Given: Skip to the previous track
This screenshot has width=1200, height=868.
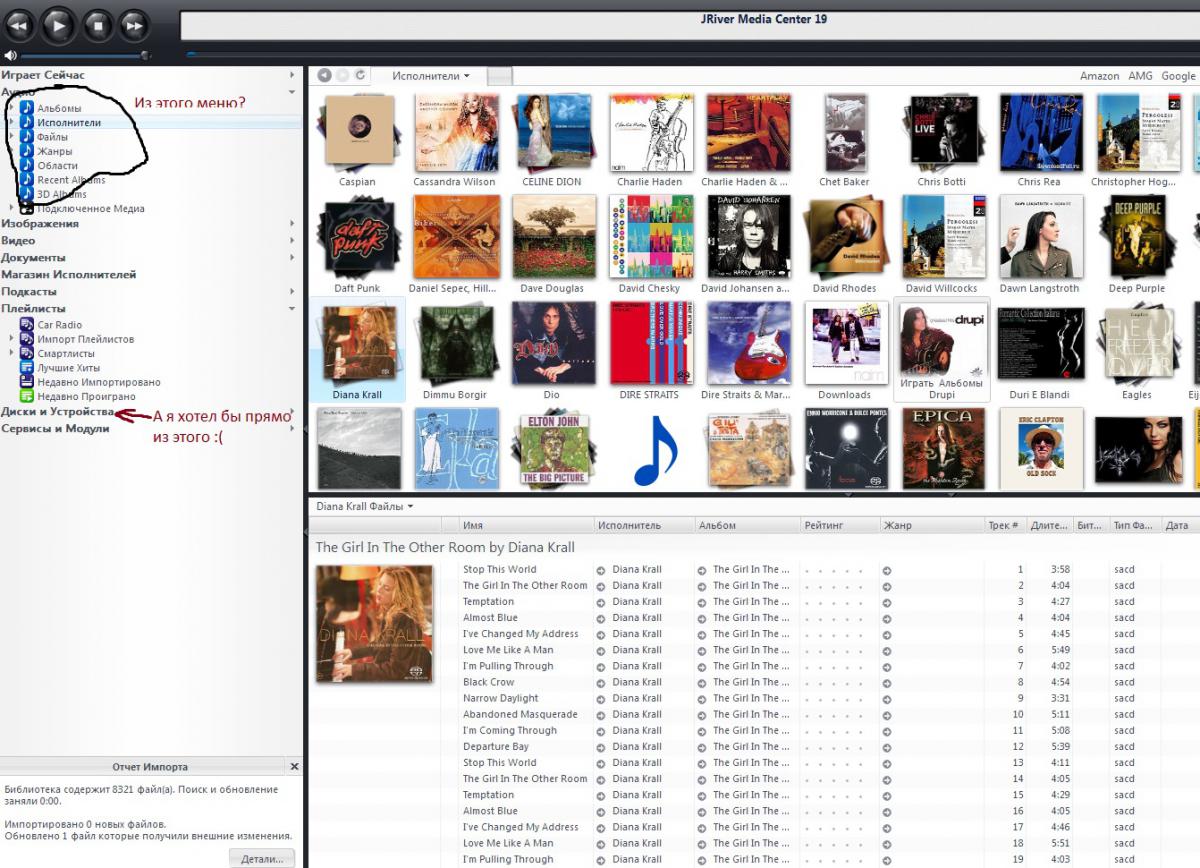Looking at the screenshot, I should [x=21, y=24].
